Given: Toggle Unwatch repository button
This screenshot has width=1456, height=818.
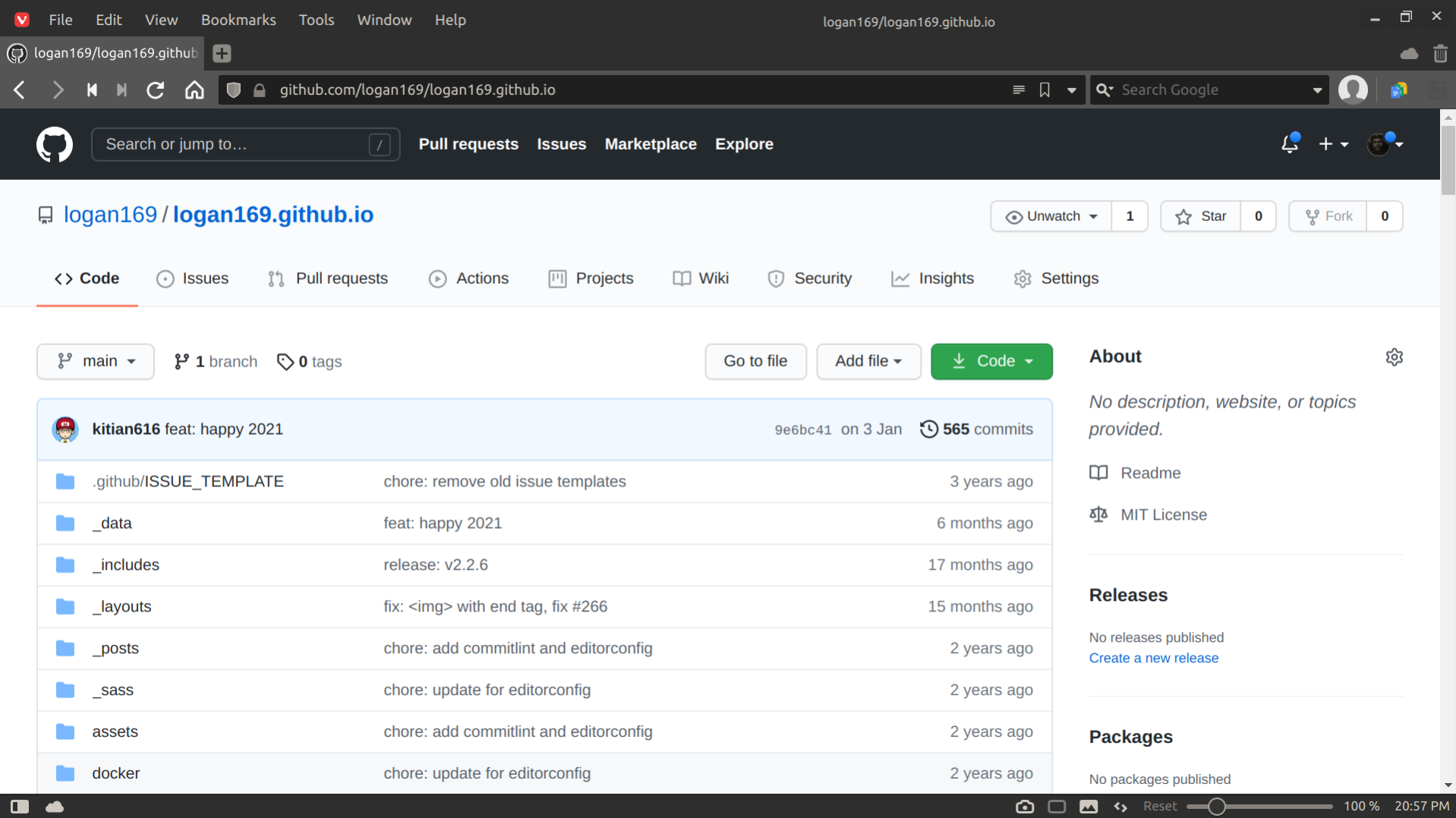Looking at the screenshot, I should pyautogui.click(x=1051, y=216).
